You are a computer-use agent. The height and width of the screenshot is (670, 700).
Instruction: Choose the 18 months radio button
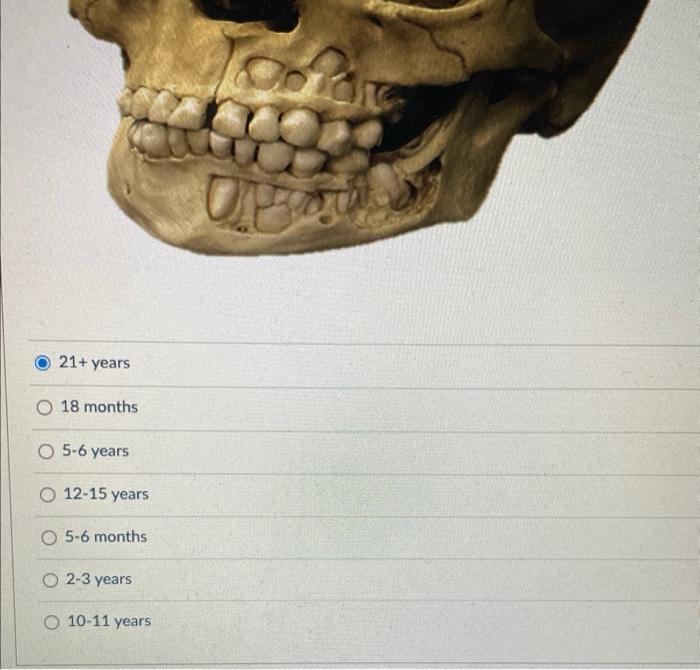pyautogui.click(x=44, y=407)
